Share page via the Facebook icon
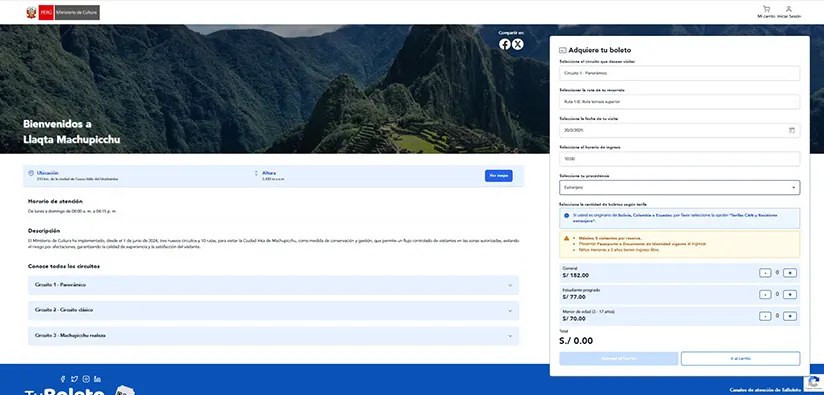The height and width of the screenshot is (395, 824). [504, 44]
